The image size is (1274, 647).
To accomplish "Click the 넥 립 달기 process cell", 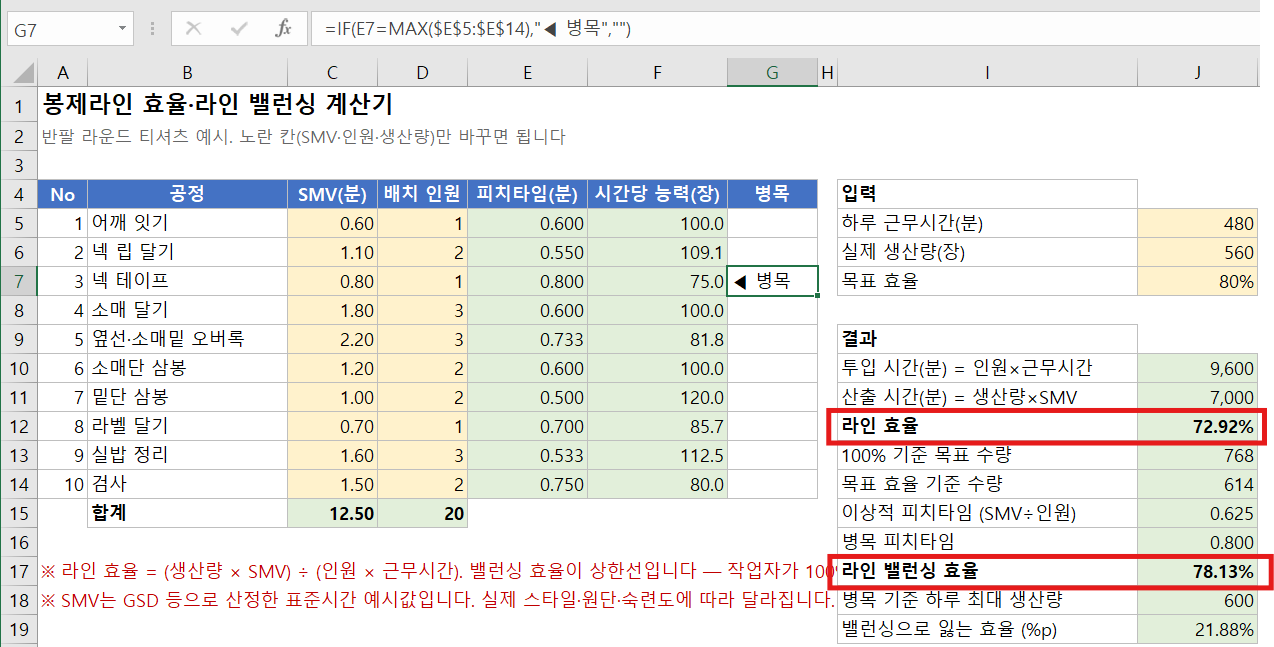I will [188, 252].
